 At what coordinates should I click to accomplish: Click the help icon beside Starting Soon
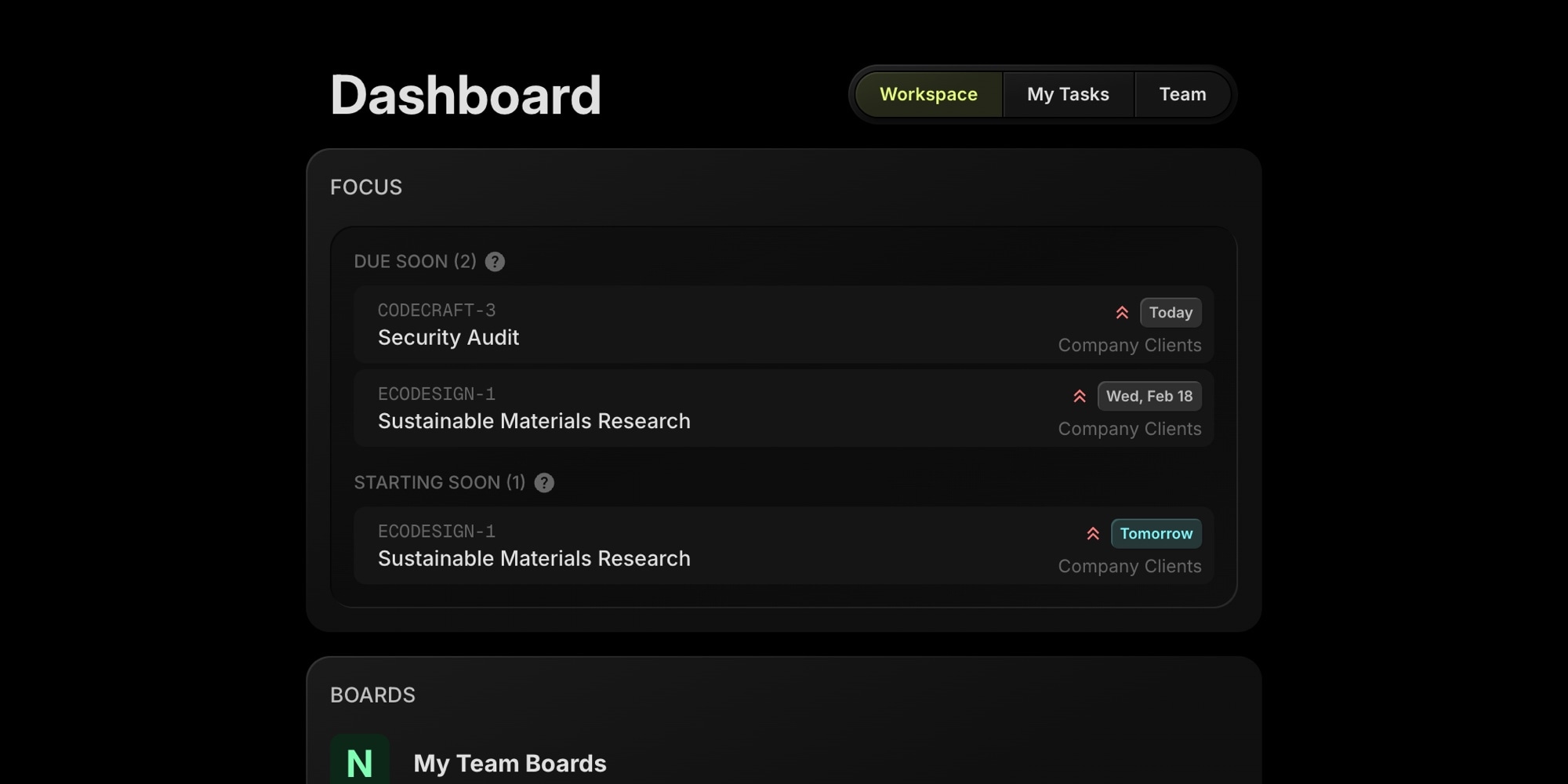(544, 483)
